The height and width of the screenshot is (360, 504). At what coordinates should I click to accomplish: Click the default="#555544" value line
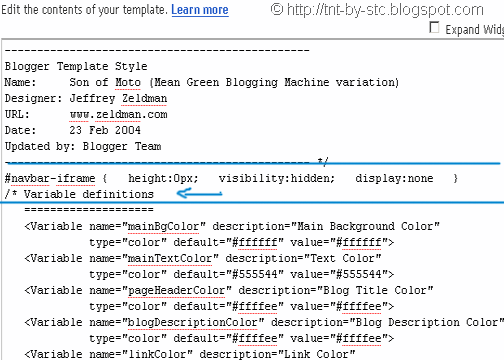point(242,274)
